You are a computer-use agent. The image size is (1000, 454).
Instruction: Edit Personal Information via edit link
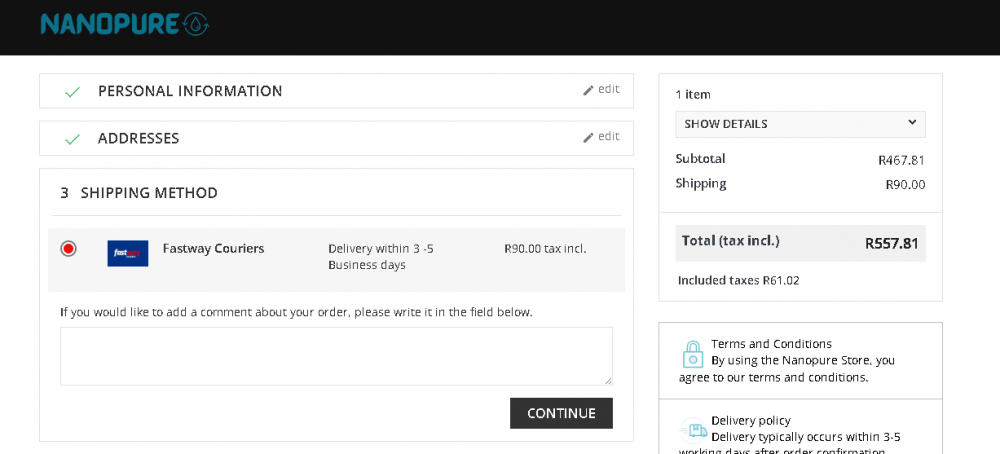click(608, 89)
